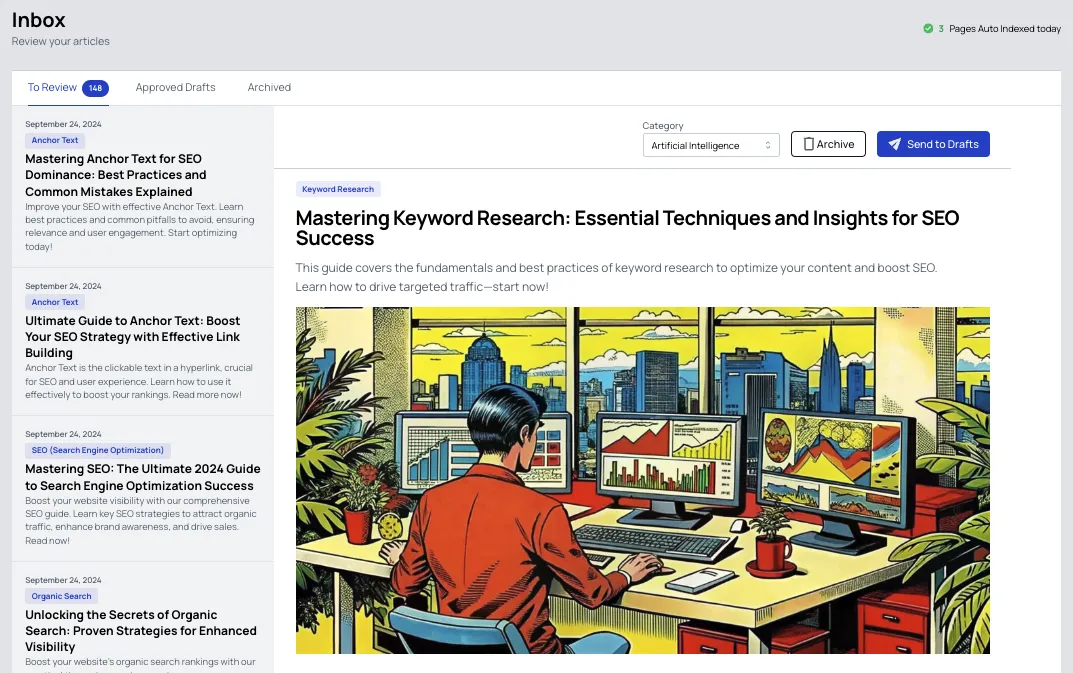Viewport: 1073px width, 673px height.
Task: Click the comic-style article cover image
Action: tap(643, 481)
